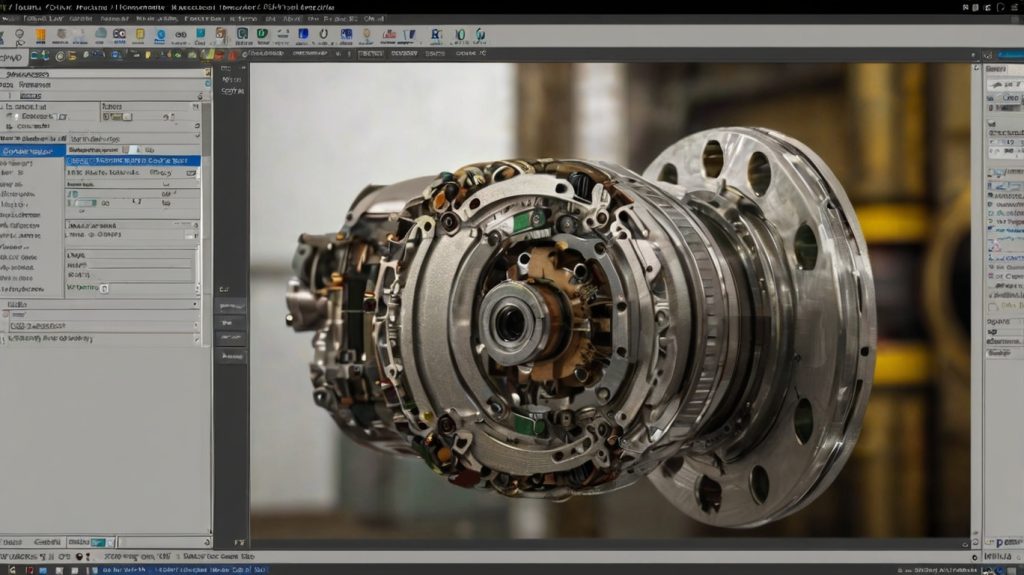Click the green square icon in the toolbar

tap(262, 35)
